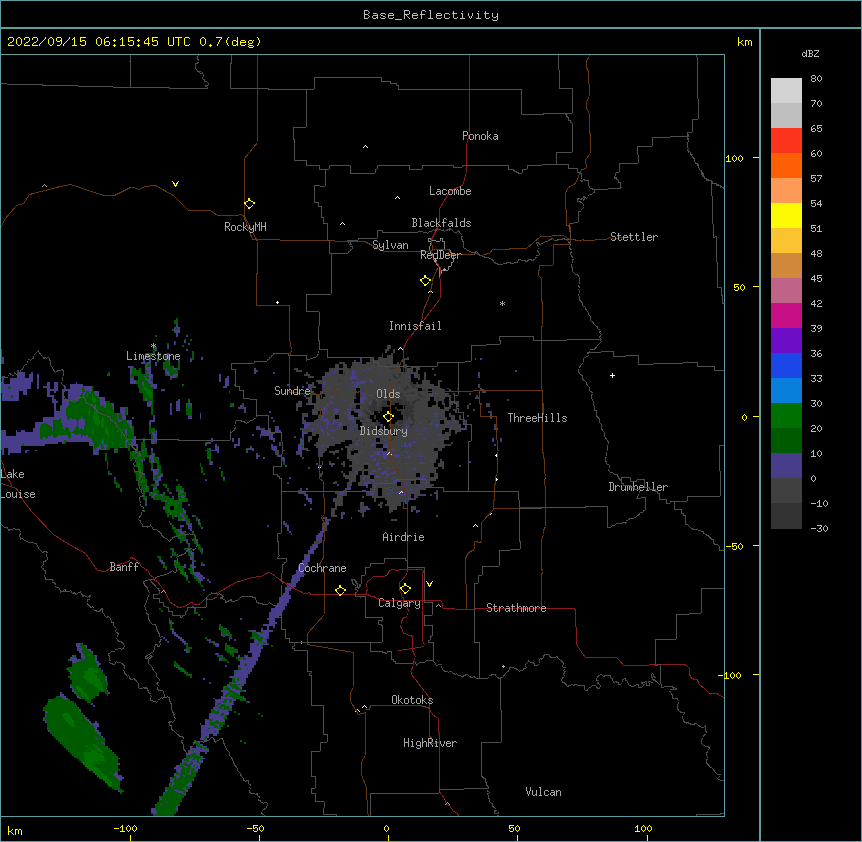Select the bright green 20–30 dBZ legend swatch
This screenshot has height=842, width=862.
pos(786,416)
